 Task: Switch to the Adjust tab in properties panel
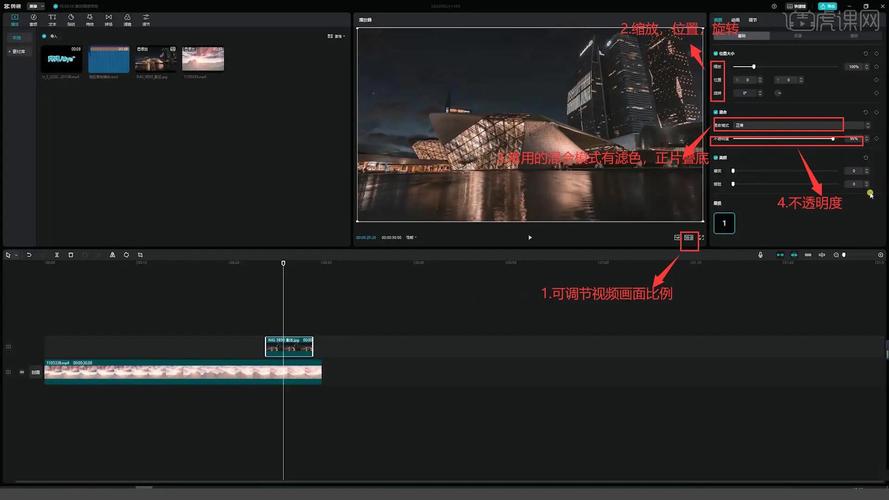[x=753, y=20]
